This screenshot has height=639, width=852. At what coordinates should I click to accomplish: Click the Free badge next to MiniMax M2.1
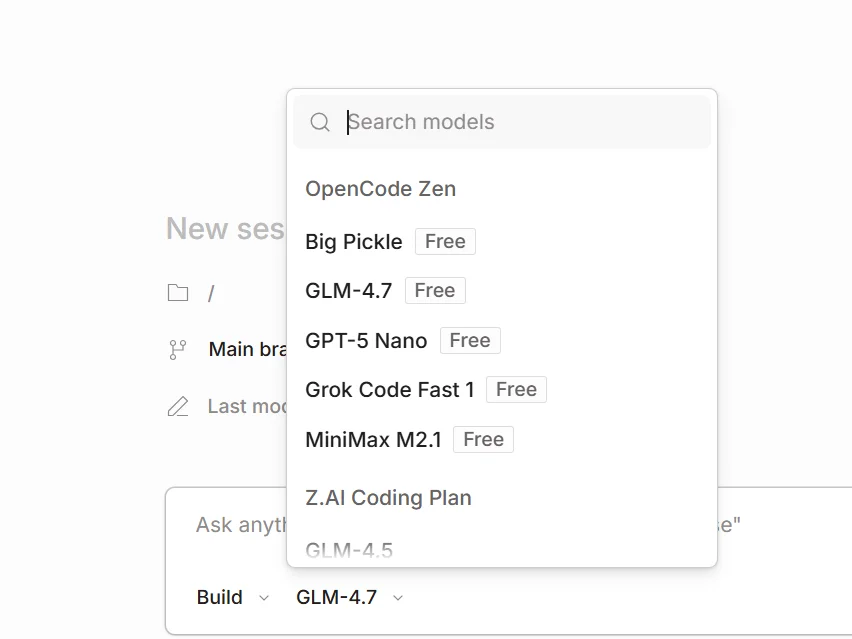(x=483, y=440)
